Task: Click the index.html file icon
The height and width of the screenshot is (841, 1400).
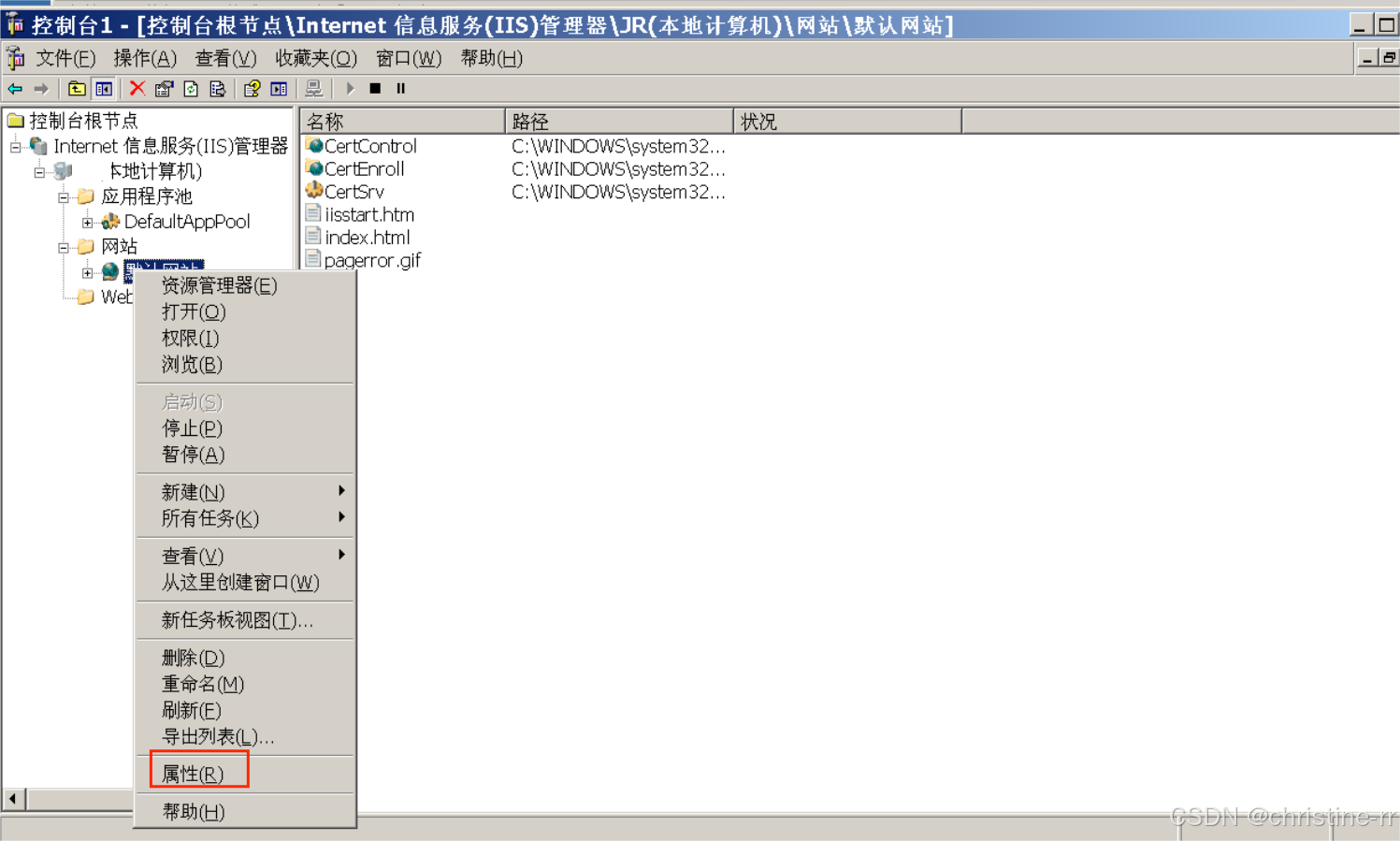Action: [313, 237]
